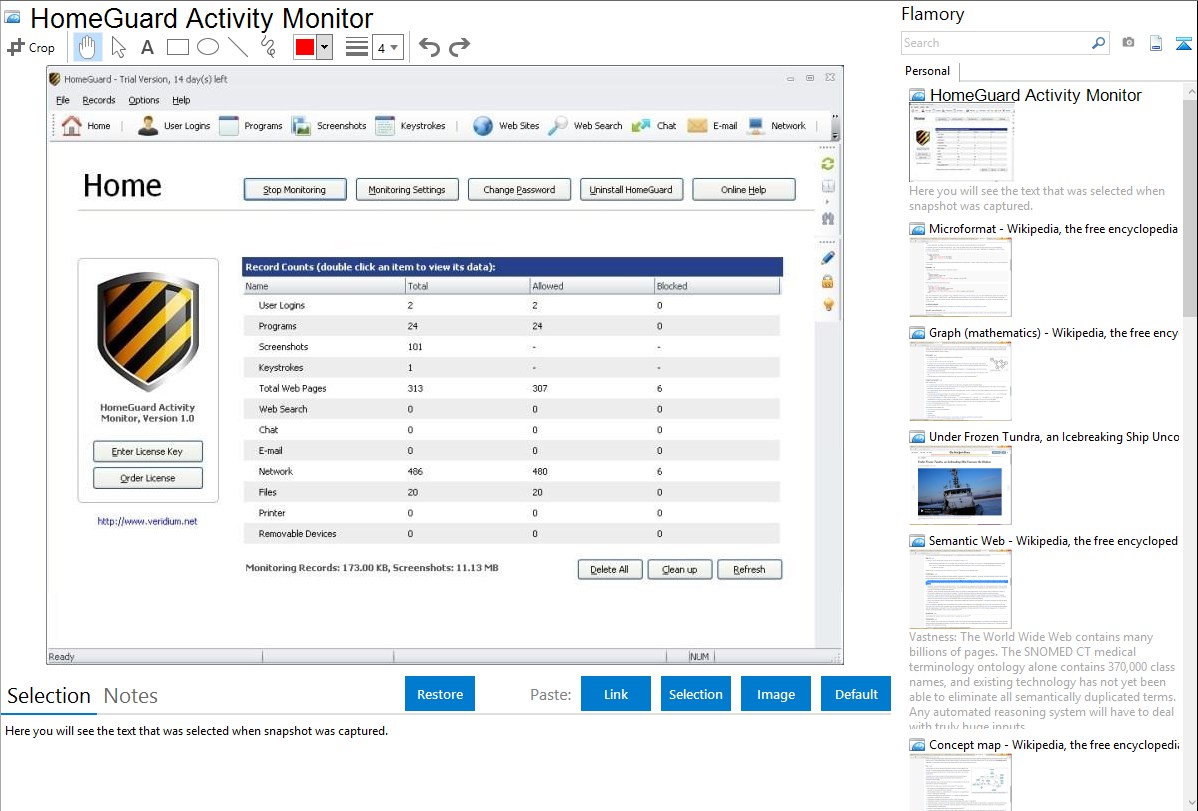The height and width of the screenshot is (811, 1198).
Task: Open the line thickness dropdown
Action: [387, 47]
